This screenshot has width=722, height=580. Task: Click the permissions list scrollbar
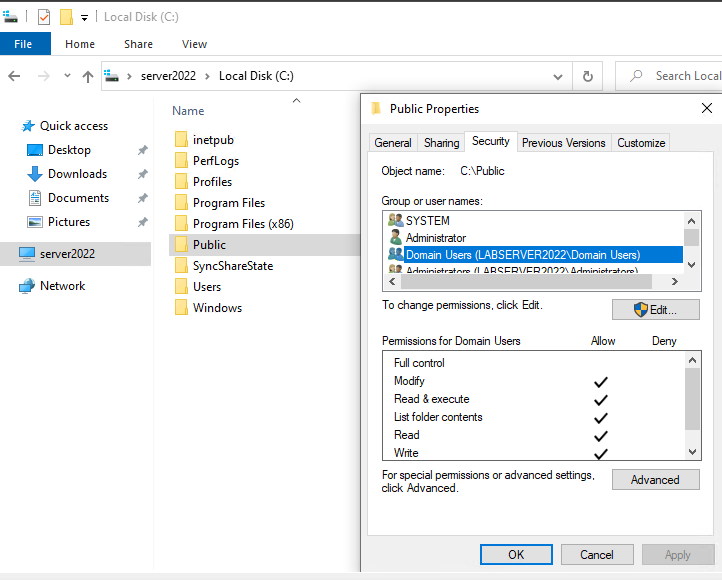pyautogui.click(x=692, y=400)
